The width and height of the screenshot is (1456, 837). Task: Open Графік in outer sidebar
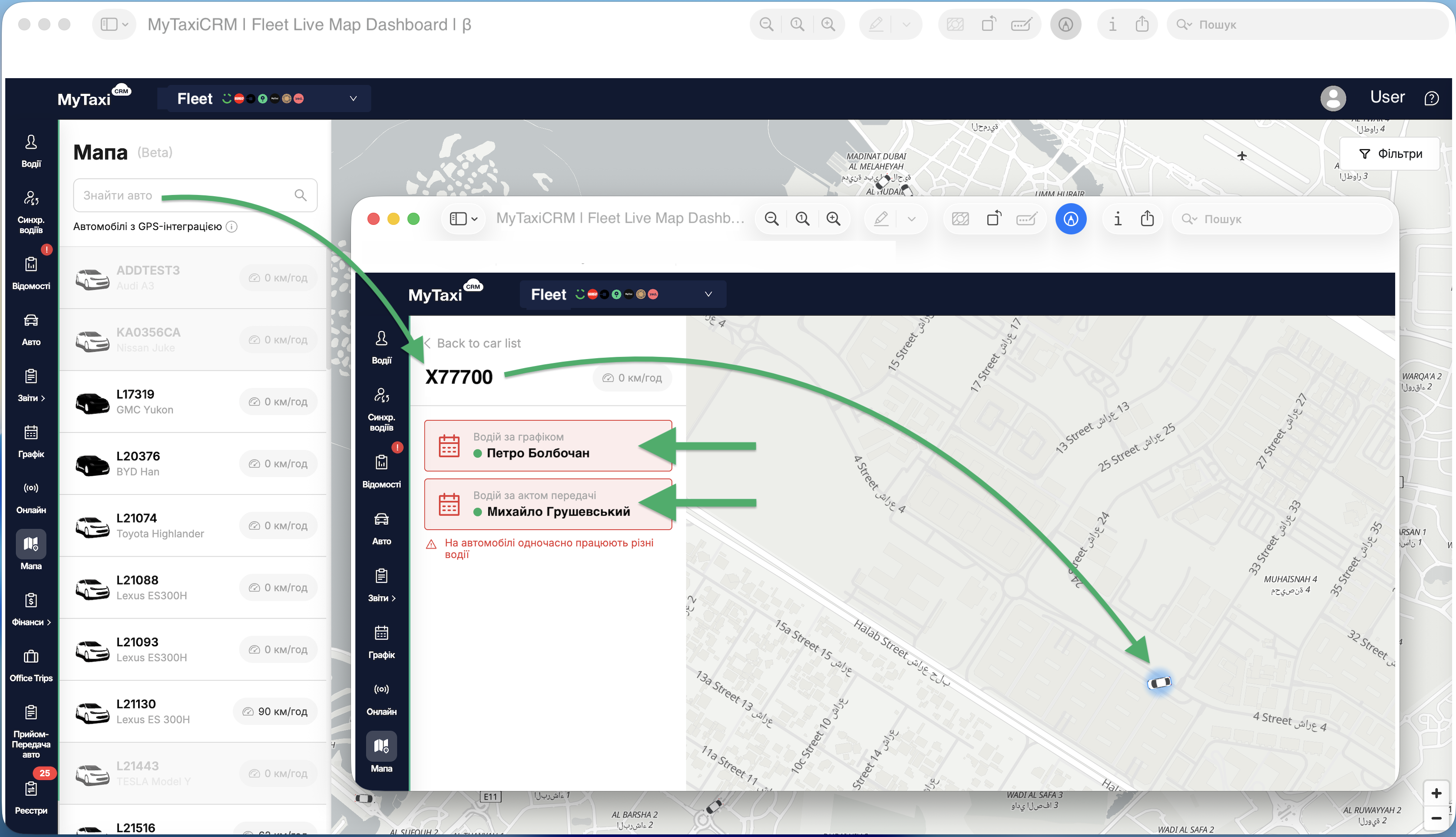click(31, 442)
